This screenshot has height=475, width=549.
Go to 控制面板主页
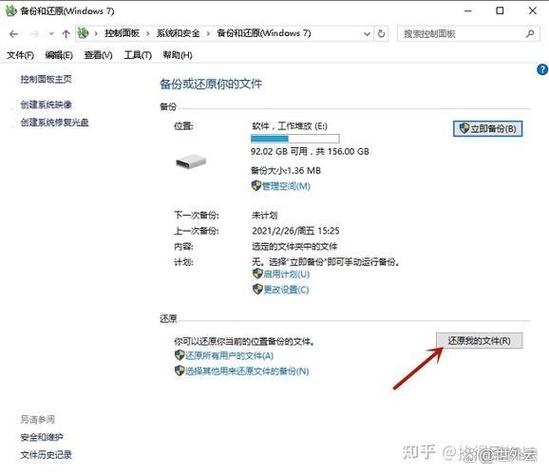point(46,79)
